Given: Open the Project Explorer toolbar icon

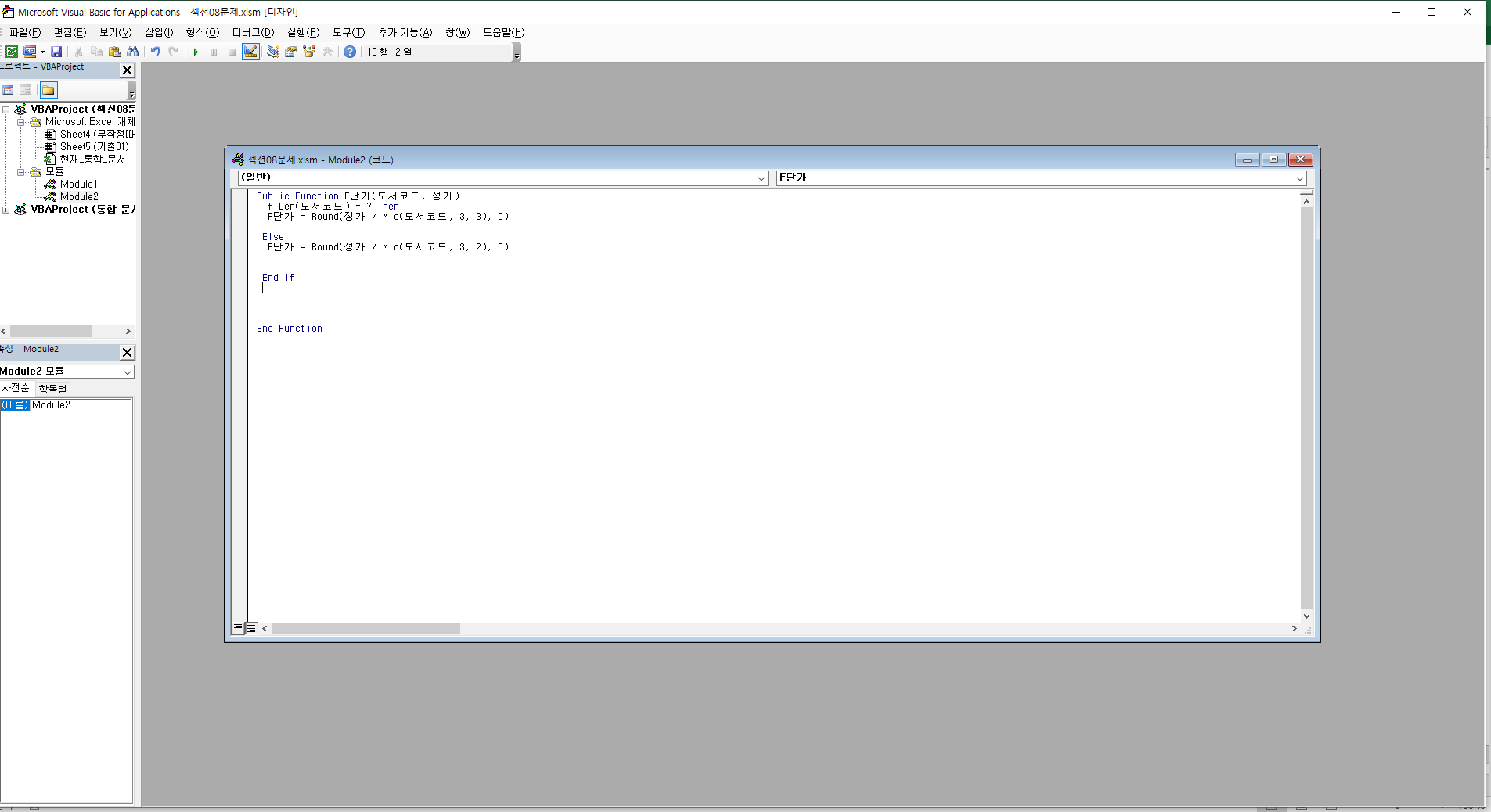Looking at the screenshot, I should (x=272, y=52).
